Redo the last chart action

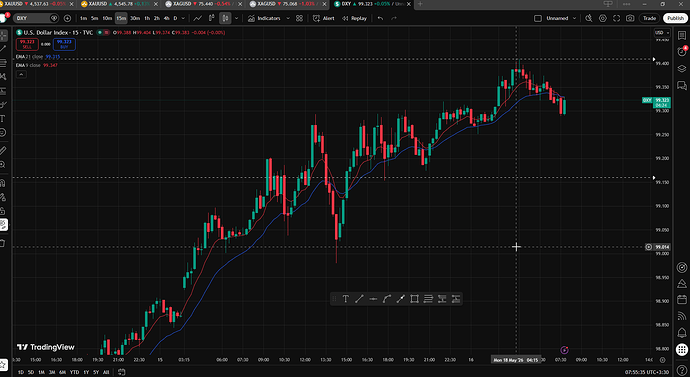click(394, 18)
